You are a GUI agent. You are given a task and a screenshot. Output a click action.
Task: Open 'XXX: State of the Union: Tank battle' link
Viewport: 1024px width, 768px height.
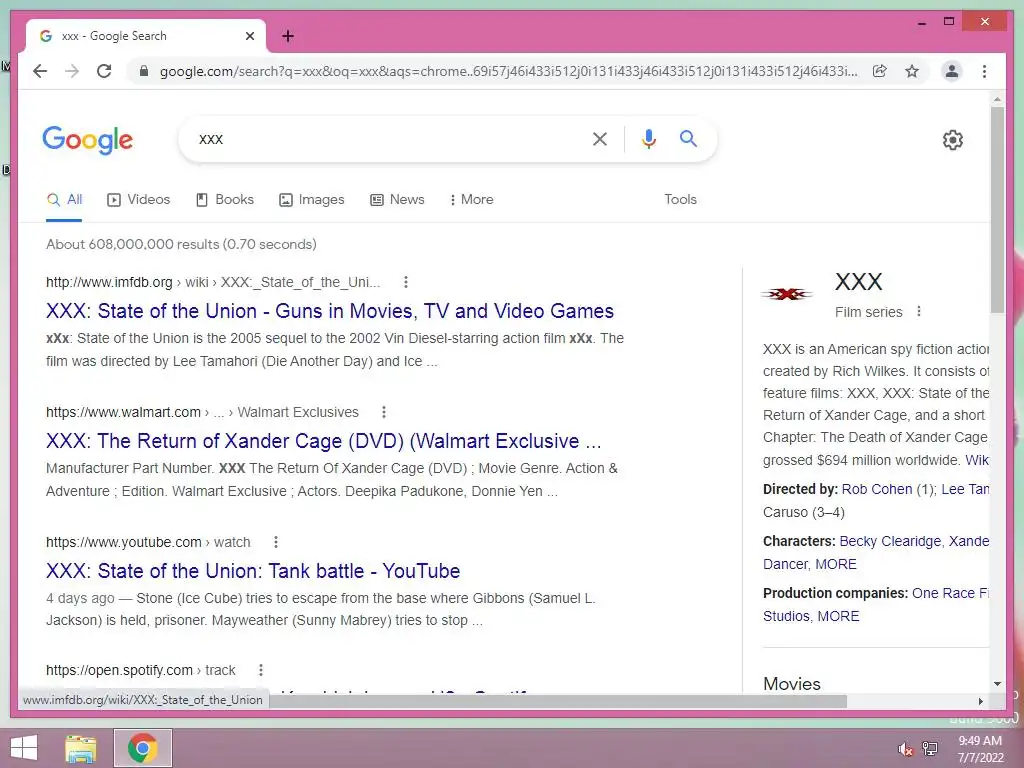253,571
